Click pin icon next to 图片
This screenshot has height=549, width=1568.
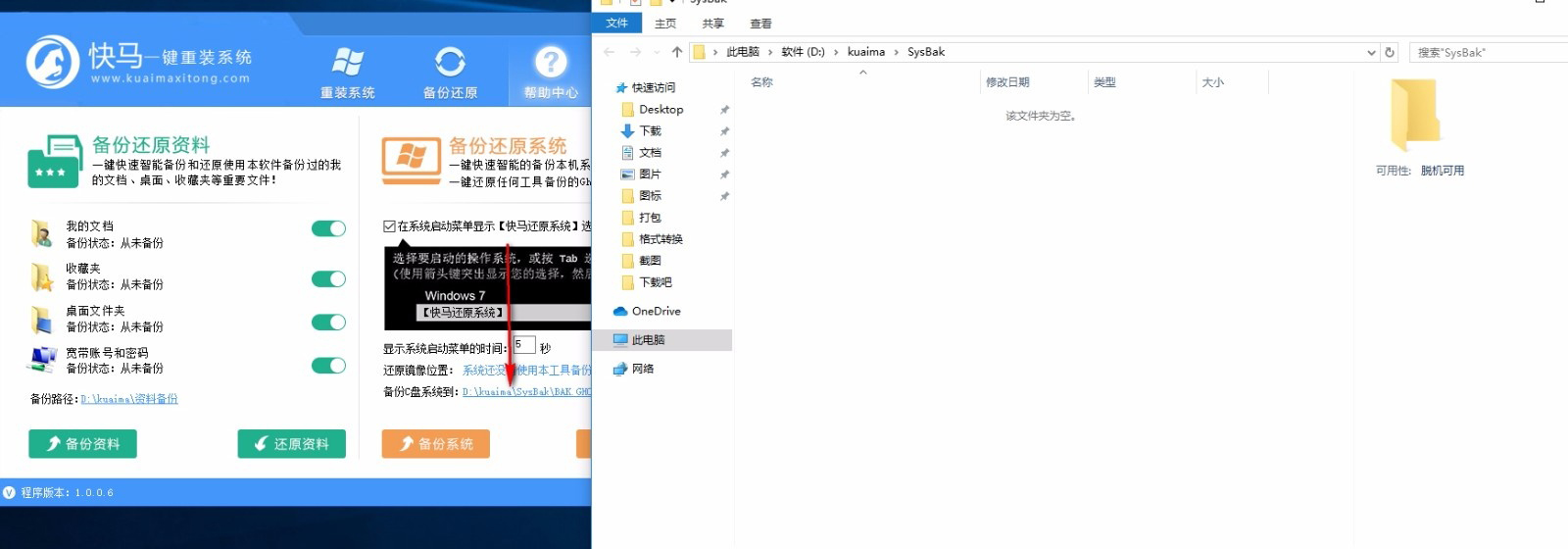pyautogui.click(x=724, y=175)
